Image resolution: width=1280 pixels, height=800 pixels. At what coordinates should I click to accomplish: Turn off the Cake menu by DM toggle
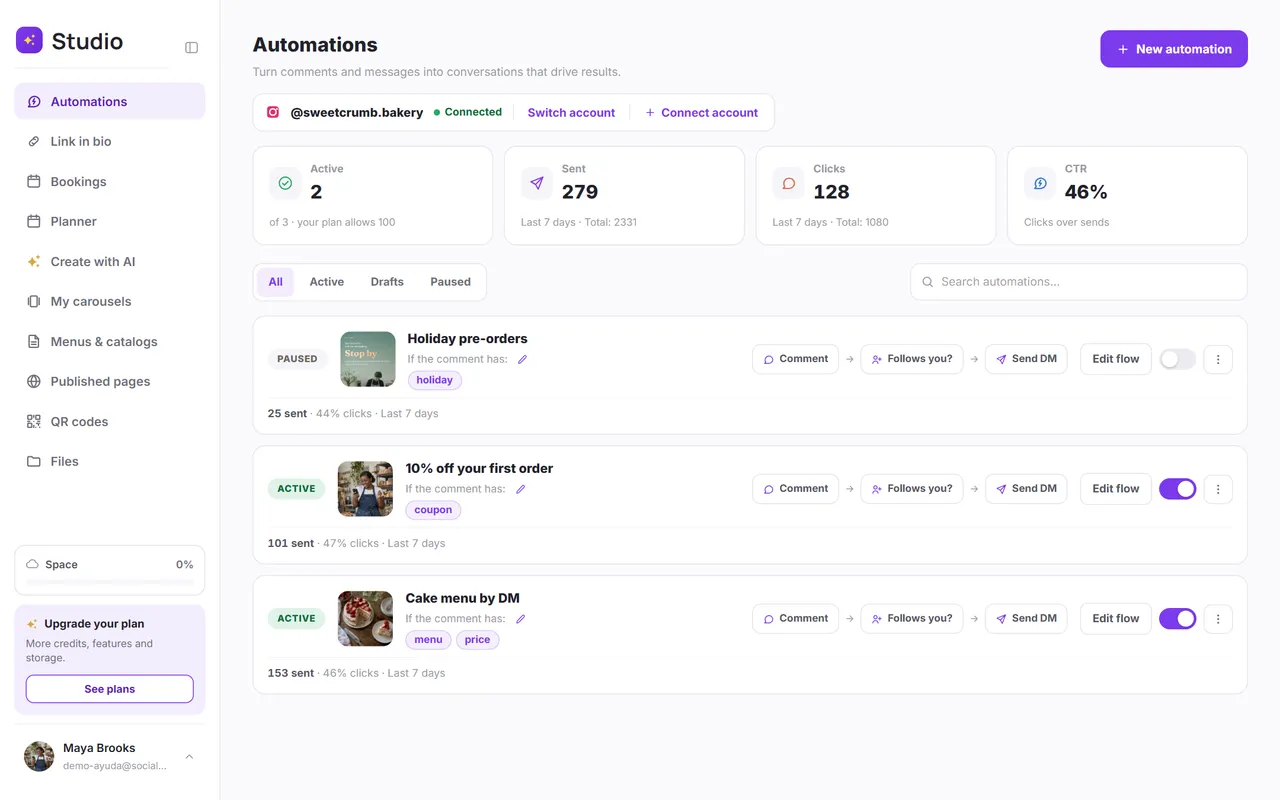[x=1177, y=619]
